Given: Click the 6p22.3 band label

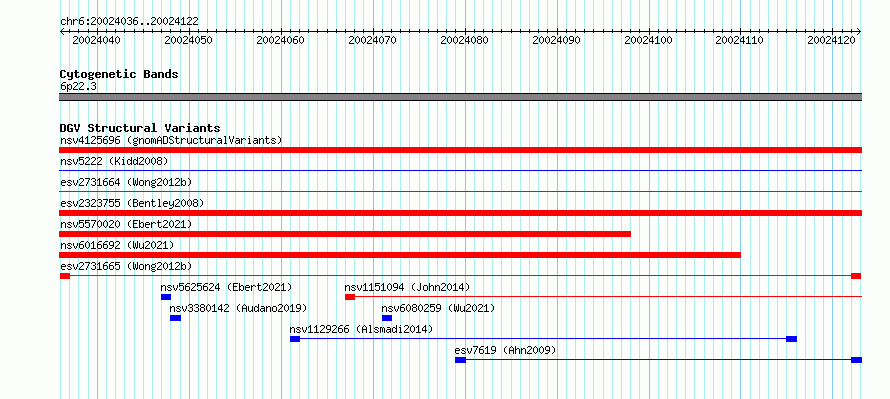Looking at the screenshot, I should [78, 86].
